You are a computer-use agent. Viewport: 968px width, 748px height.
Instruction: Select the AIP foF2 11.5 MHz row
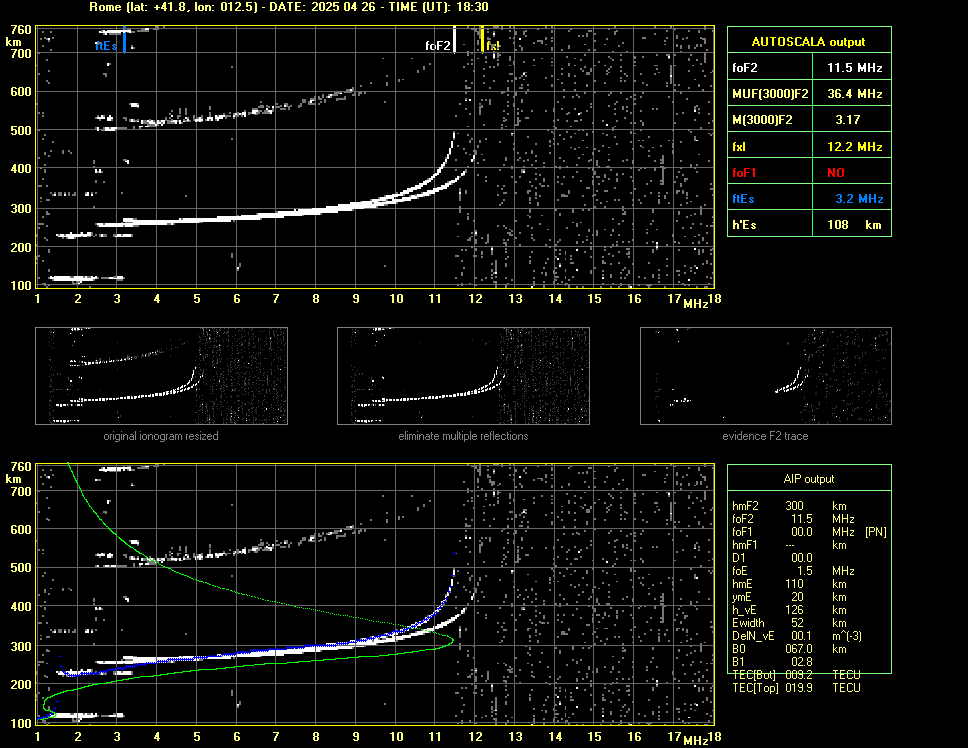(794, 518)
